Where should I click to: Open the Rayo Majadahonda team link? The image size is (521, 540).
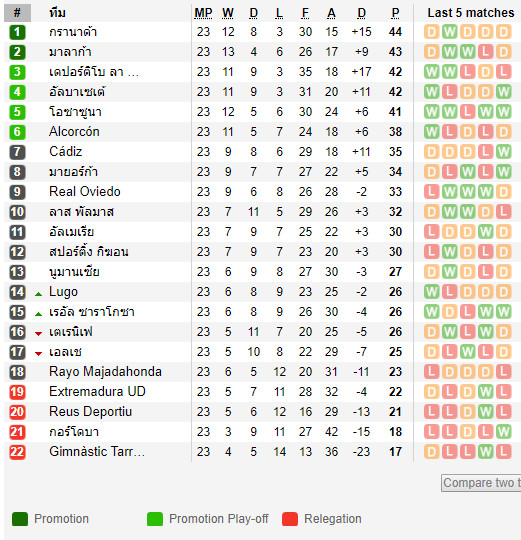[x=105, y=372]
